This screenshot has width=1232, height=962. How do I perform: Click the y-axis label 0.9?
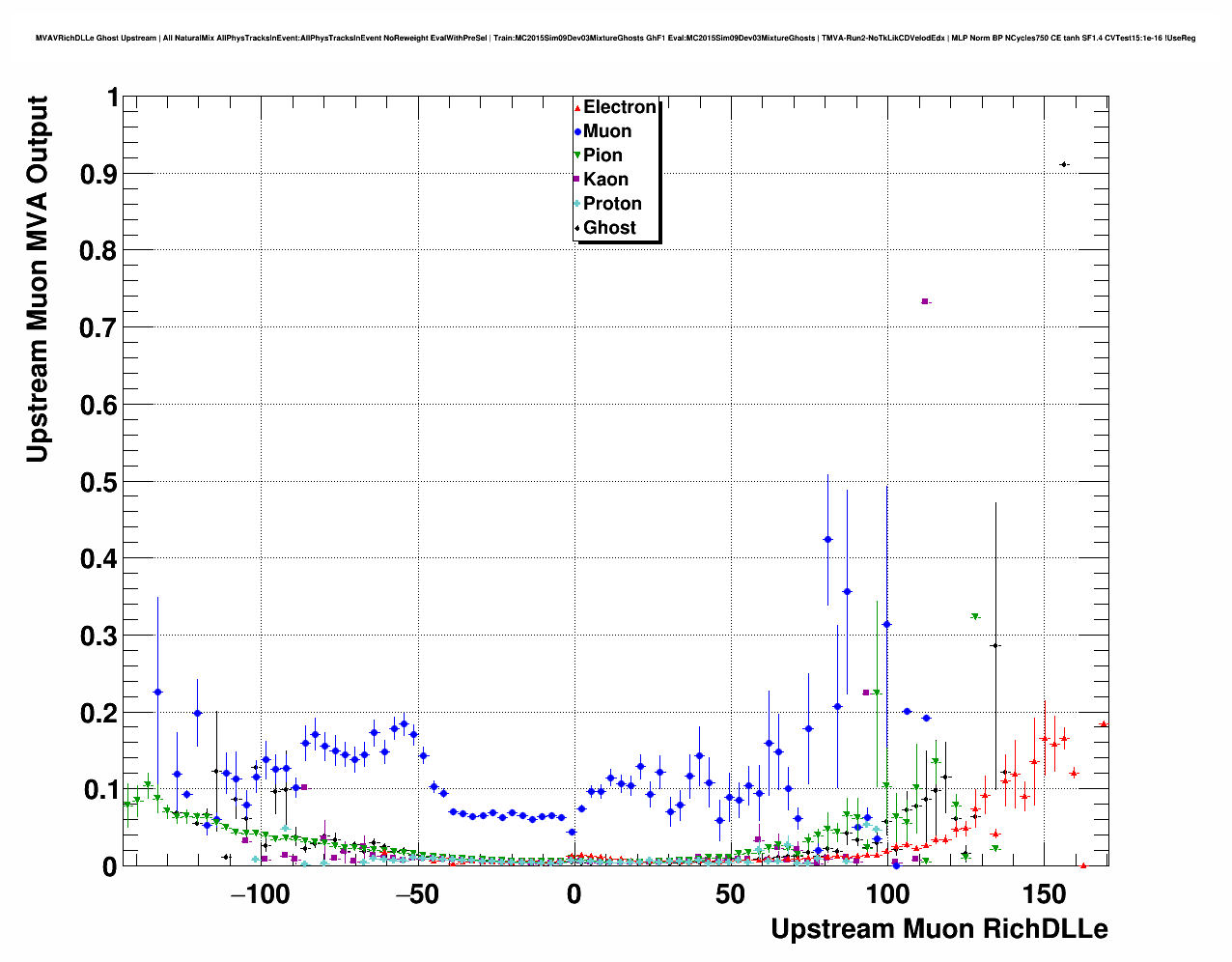pyautogui.click(x=99, y=174)
